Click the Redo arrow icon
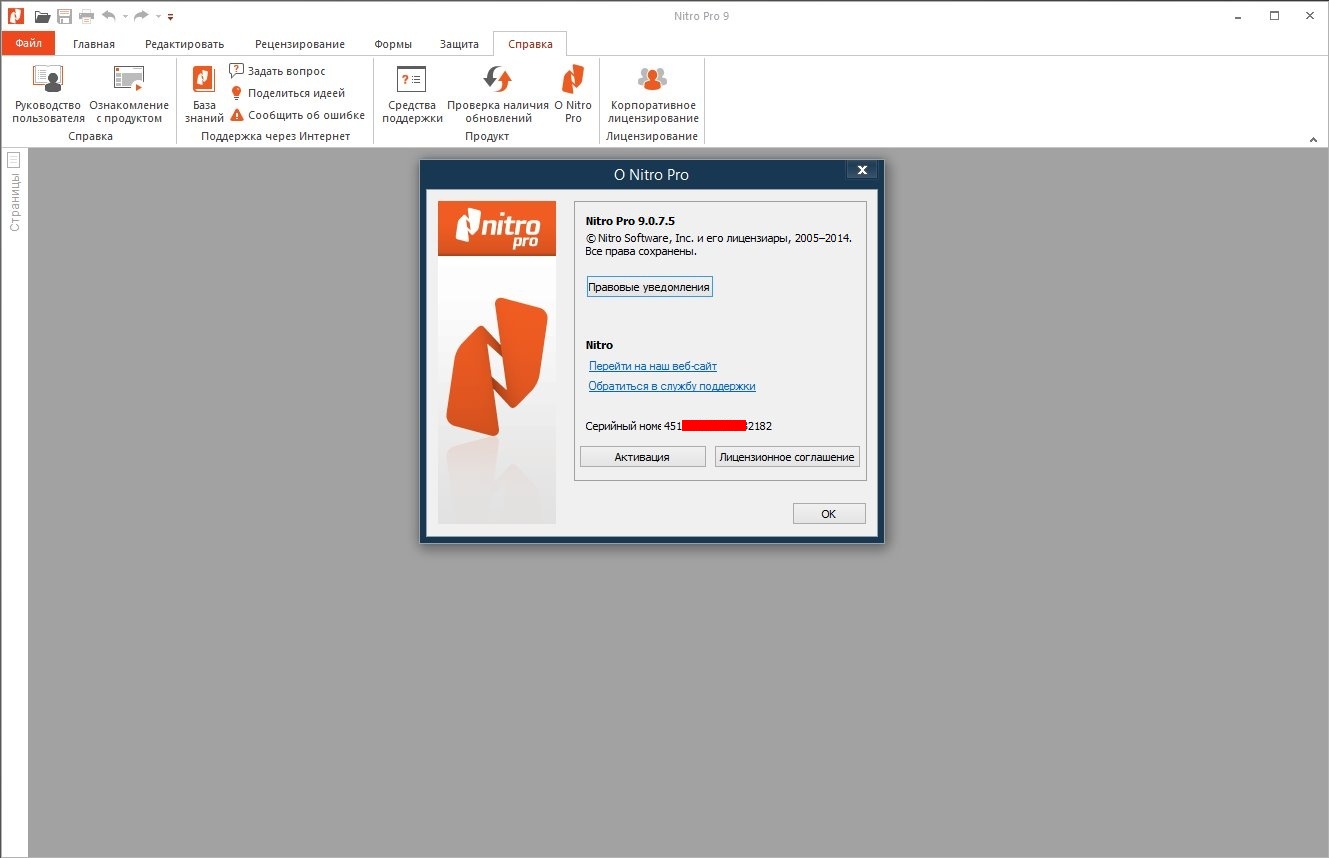1329x858 pixels. click(141, 16)
